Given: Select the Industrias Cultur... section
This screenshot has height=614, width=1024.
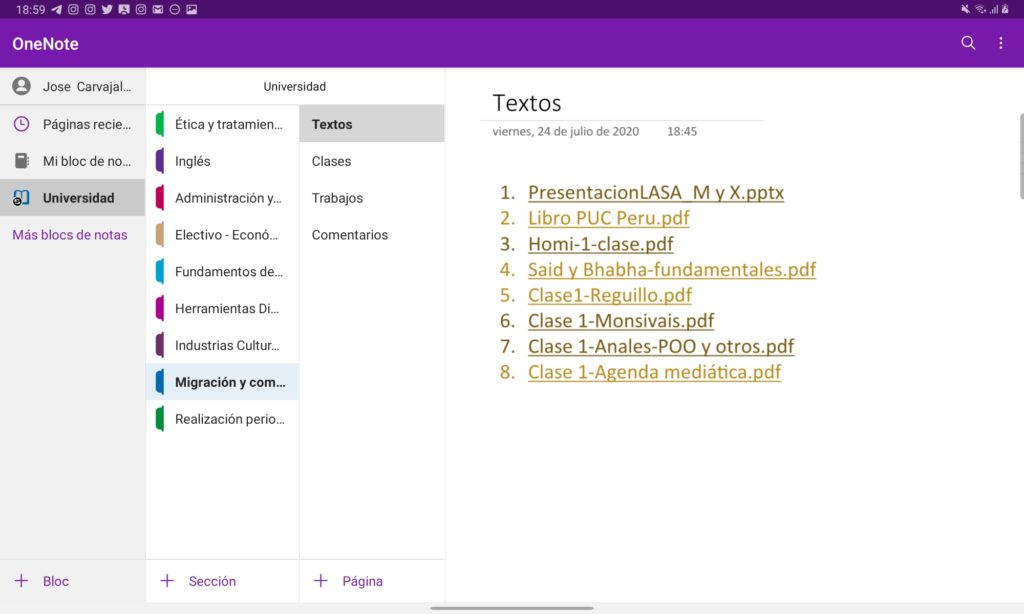Looking at the screenshot, I should click(x=223, y=345).
